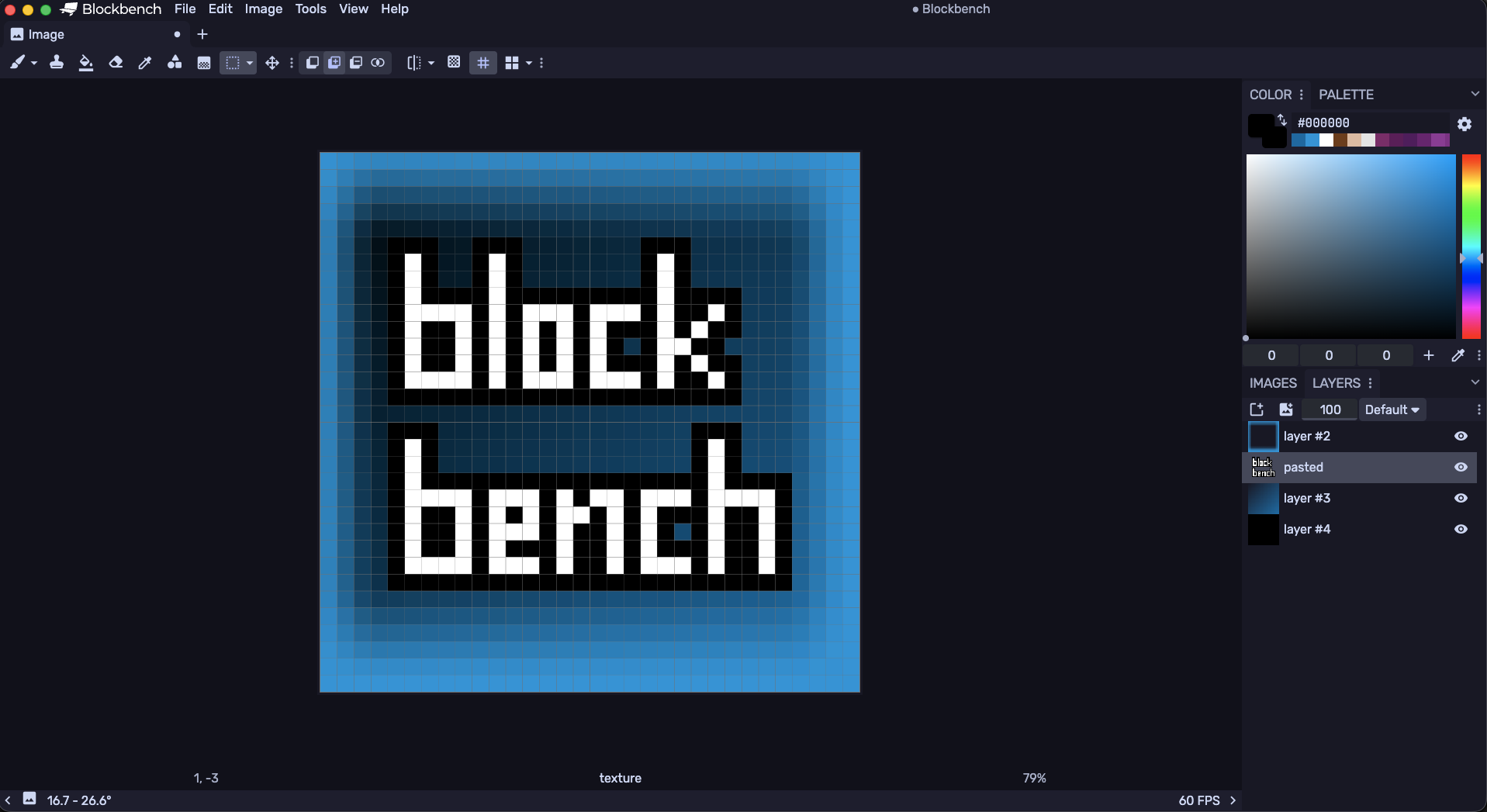This screenshot has width=1487, height=812.
Task: Select the Paint Bucket fill tool
Action: 86,63
